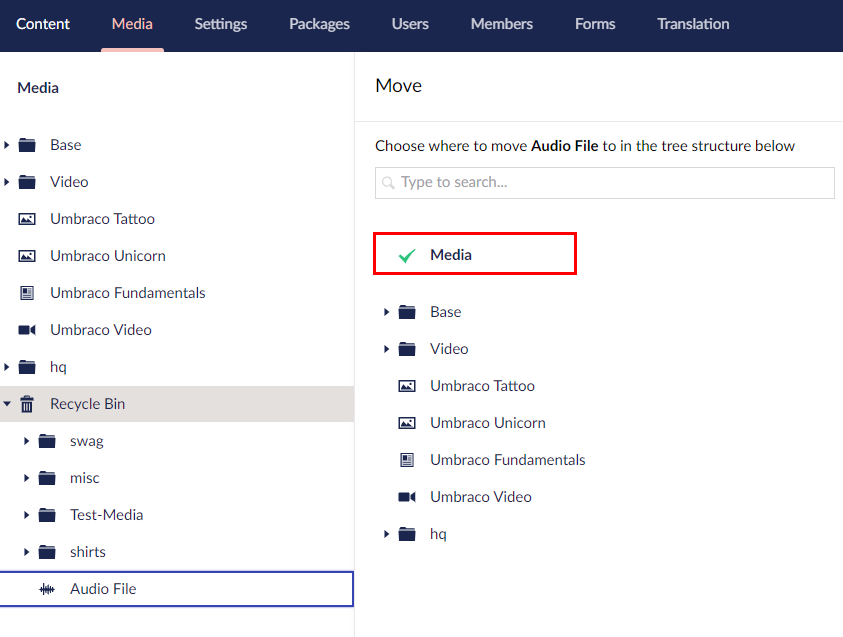The width and height of the screenshot is (843, 637).
Task: Click the Audio File waveform icon
Action: coord(46,589)
